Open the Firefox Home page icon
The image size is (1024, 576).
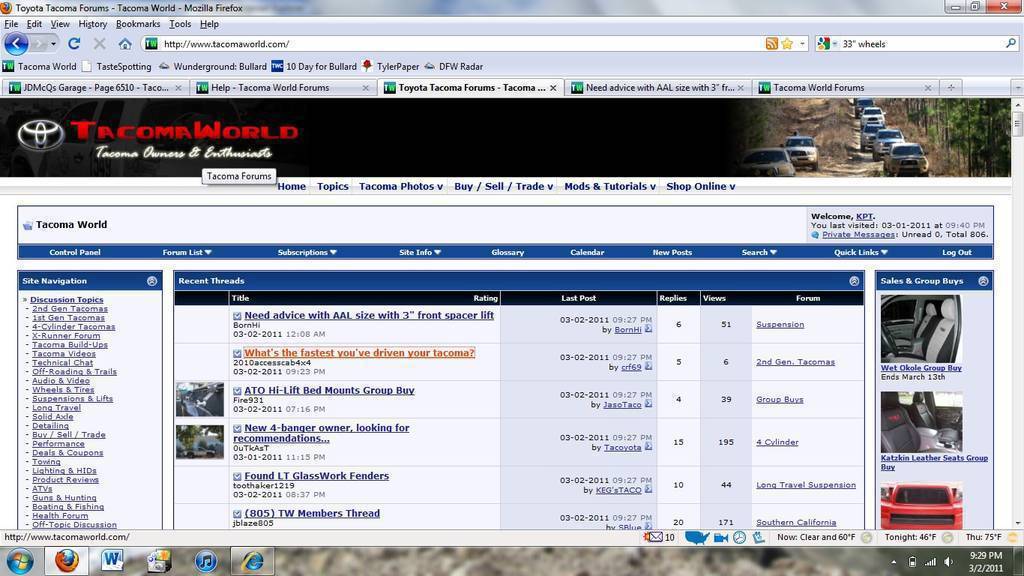point(125,44)
